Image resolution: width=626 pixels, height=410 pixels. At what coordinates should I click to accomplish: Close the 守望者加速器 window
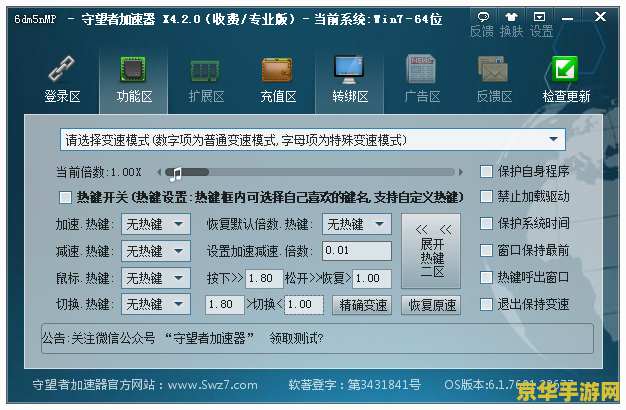600,17
